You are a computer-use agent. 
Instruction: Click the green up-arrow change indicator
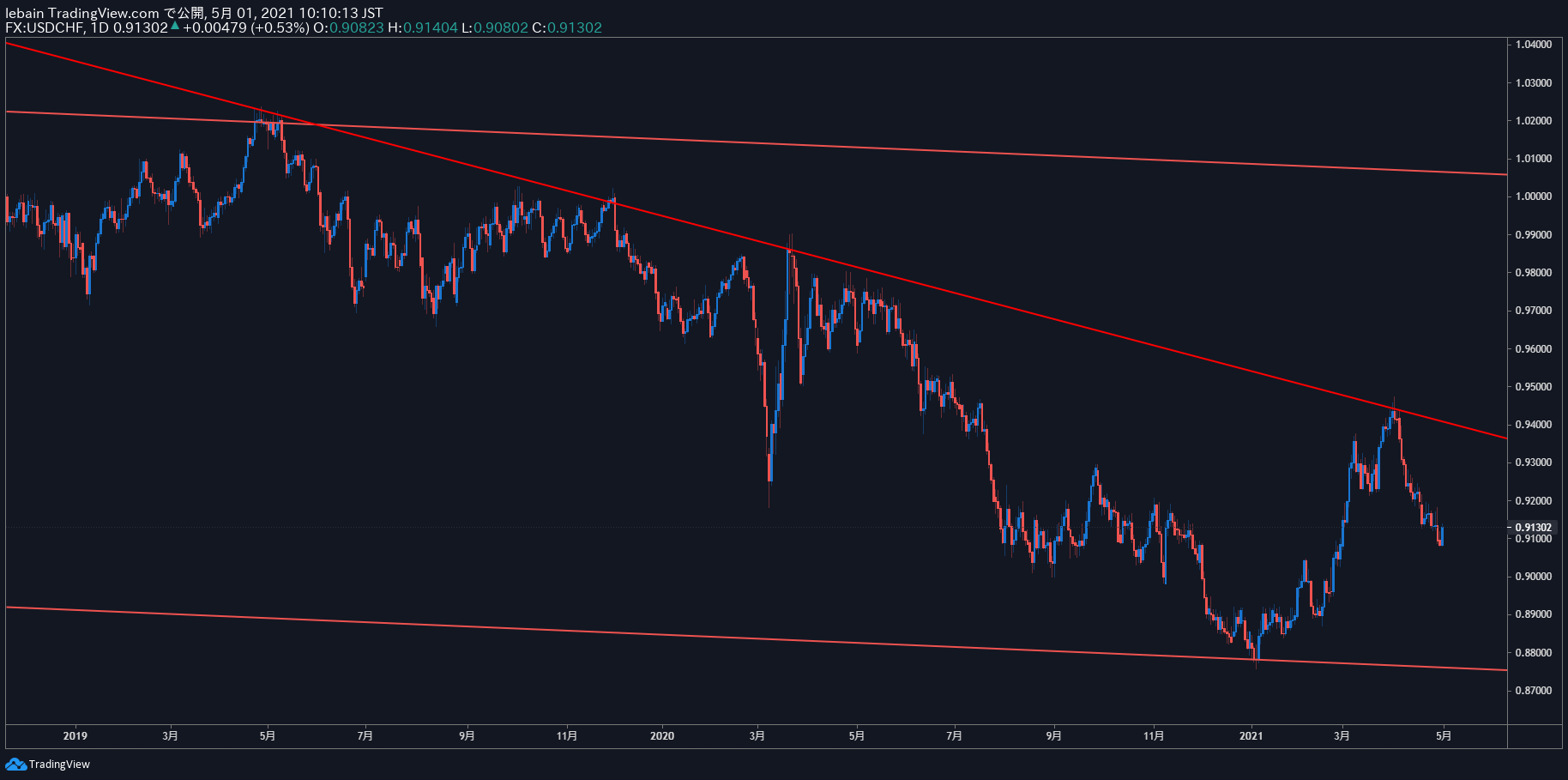[x=175, y=27]
